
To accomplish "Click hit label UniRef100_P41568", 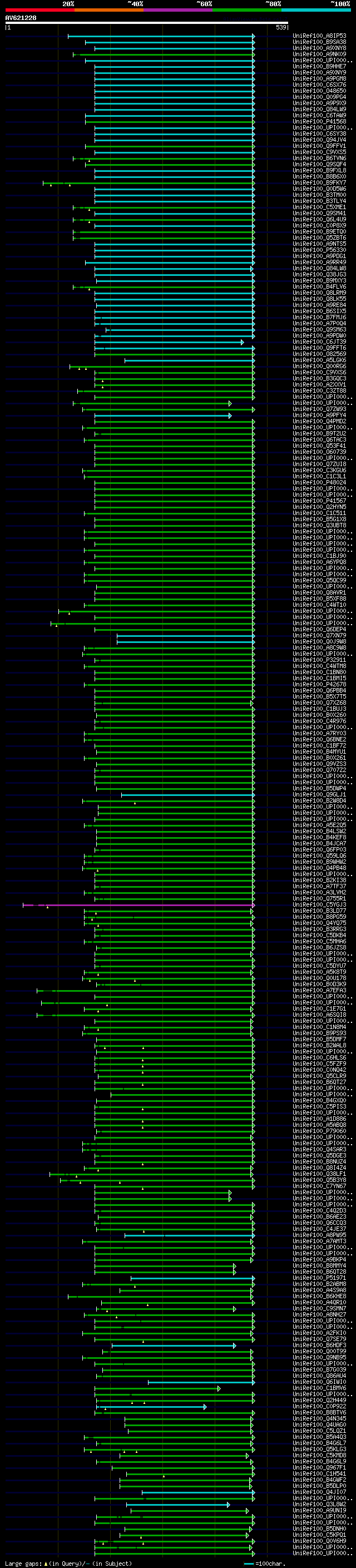I will 319,122.
